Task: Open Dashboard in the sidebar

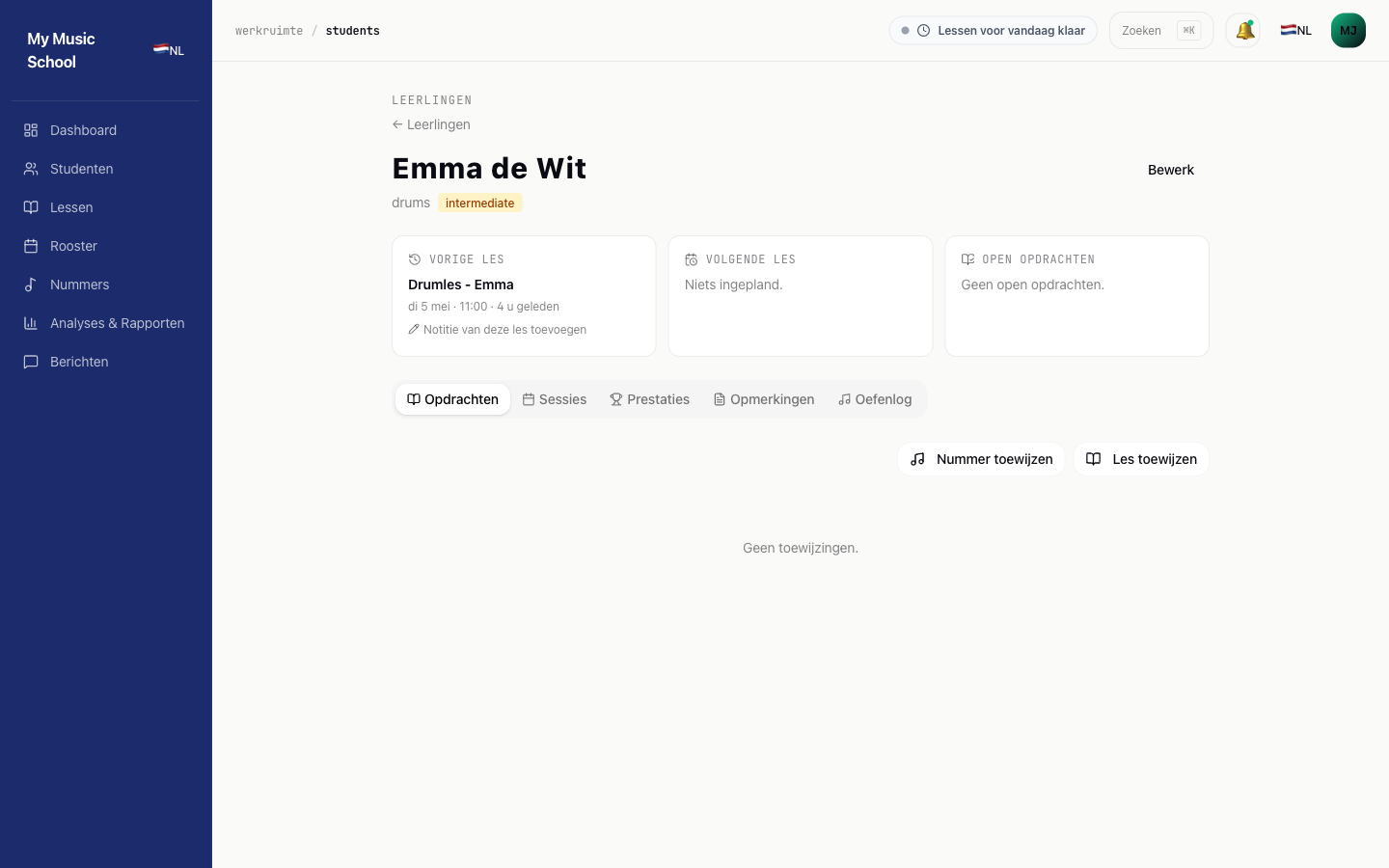Action: tap(106, 130)
